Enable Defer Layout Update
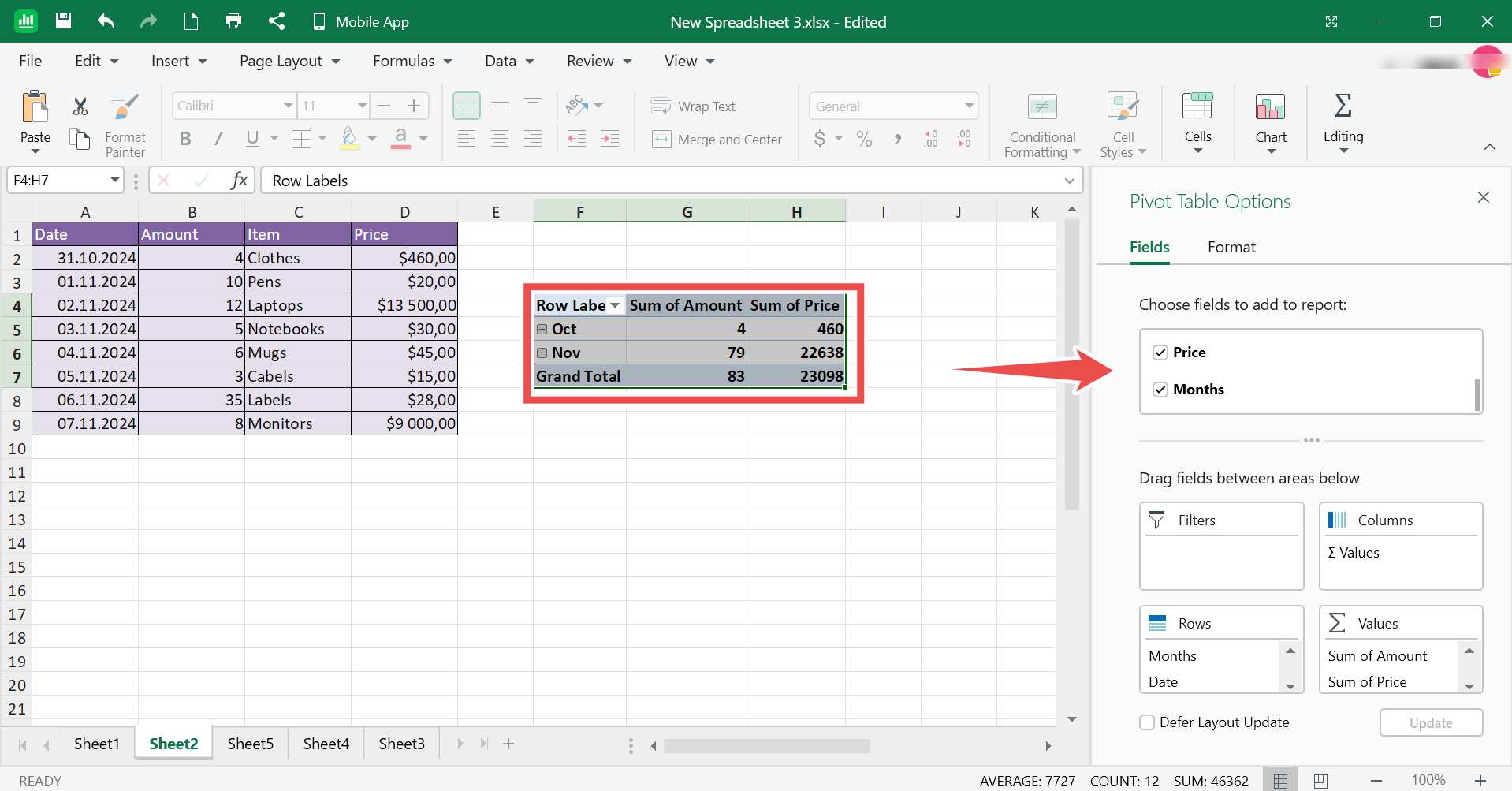 tap(1146, 722)
